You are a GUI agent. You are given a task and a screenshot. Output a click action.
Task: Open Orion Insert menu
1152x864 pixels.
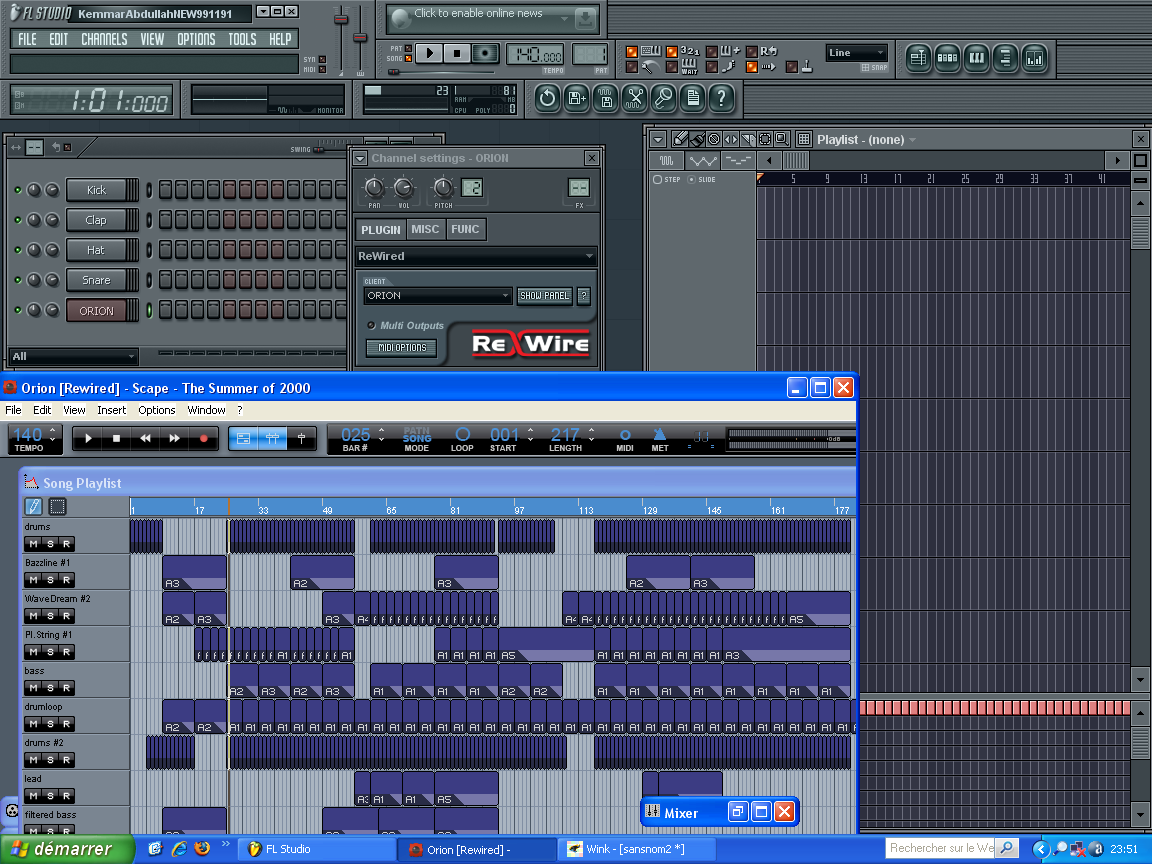(x=111, y=410)
